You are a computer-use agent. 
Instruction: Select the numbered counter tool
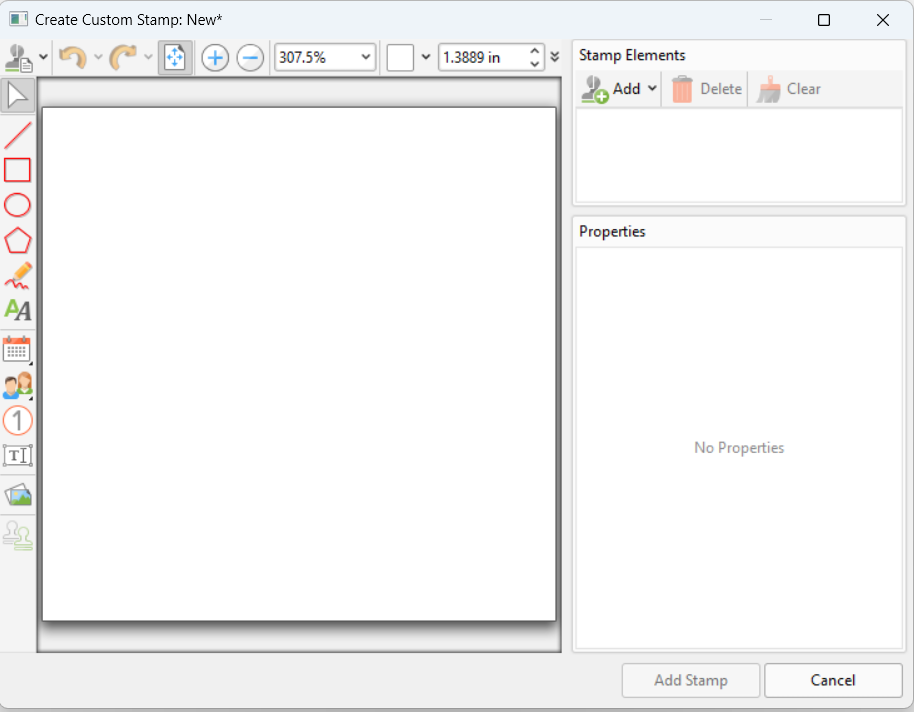18,420
